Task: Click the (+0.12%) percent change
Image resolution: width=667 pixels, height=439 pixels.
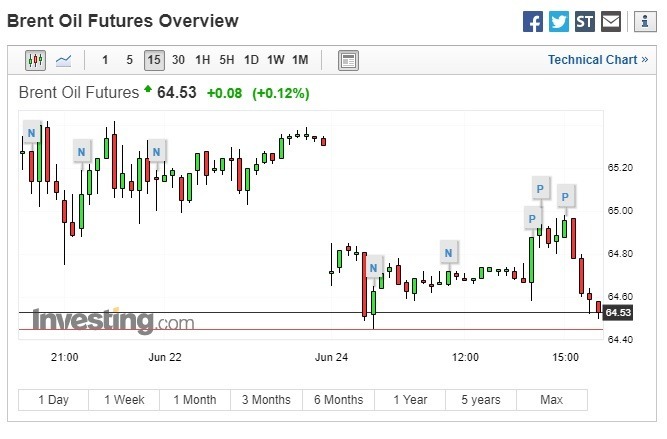Action: coord(281,93)
